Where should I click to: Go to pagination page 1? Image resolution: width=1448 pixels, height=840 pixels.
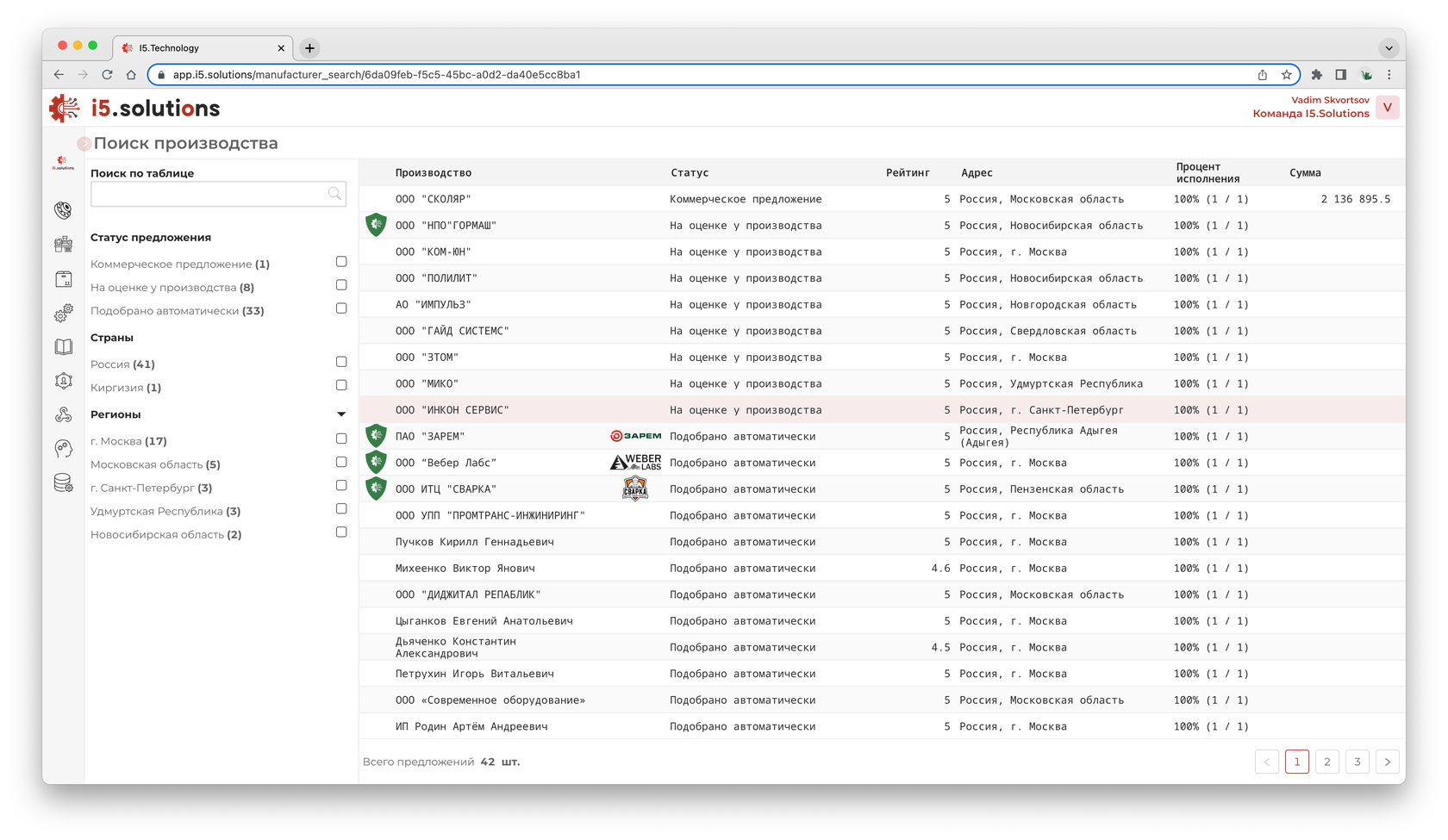click(x=1297, y=762)
